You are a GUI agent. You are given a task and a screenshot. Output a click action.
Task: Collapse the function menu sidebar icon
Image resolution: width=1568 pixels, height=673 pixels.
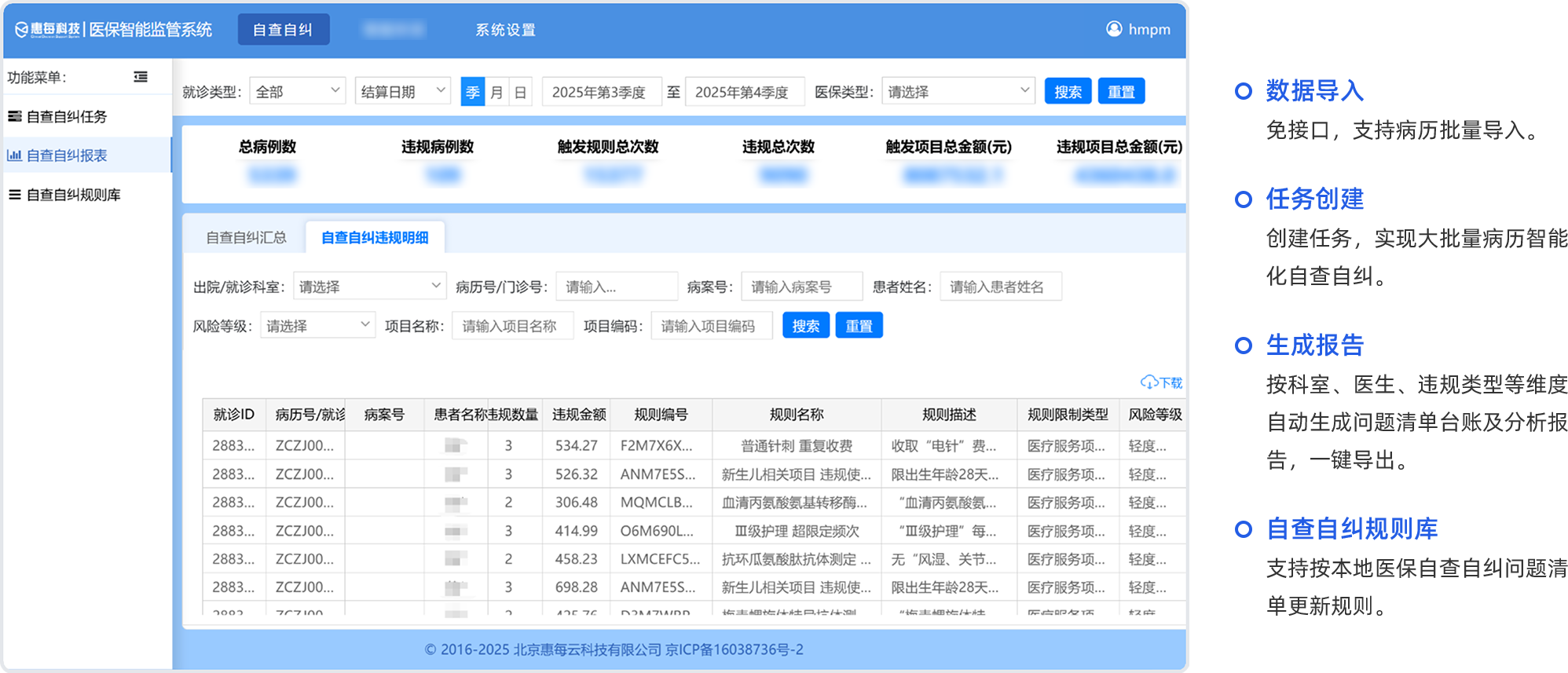pyautogui.click(x=141, y=77)
